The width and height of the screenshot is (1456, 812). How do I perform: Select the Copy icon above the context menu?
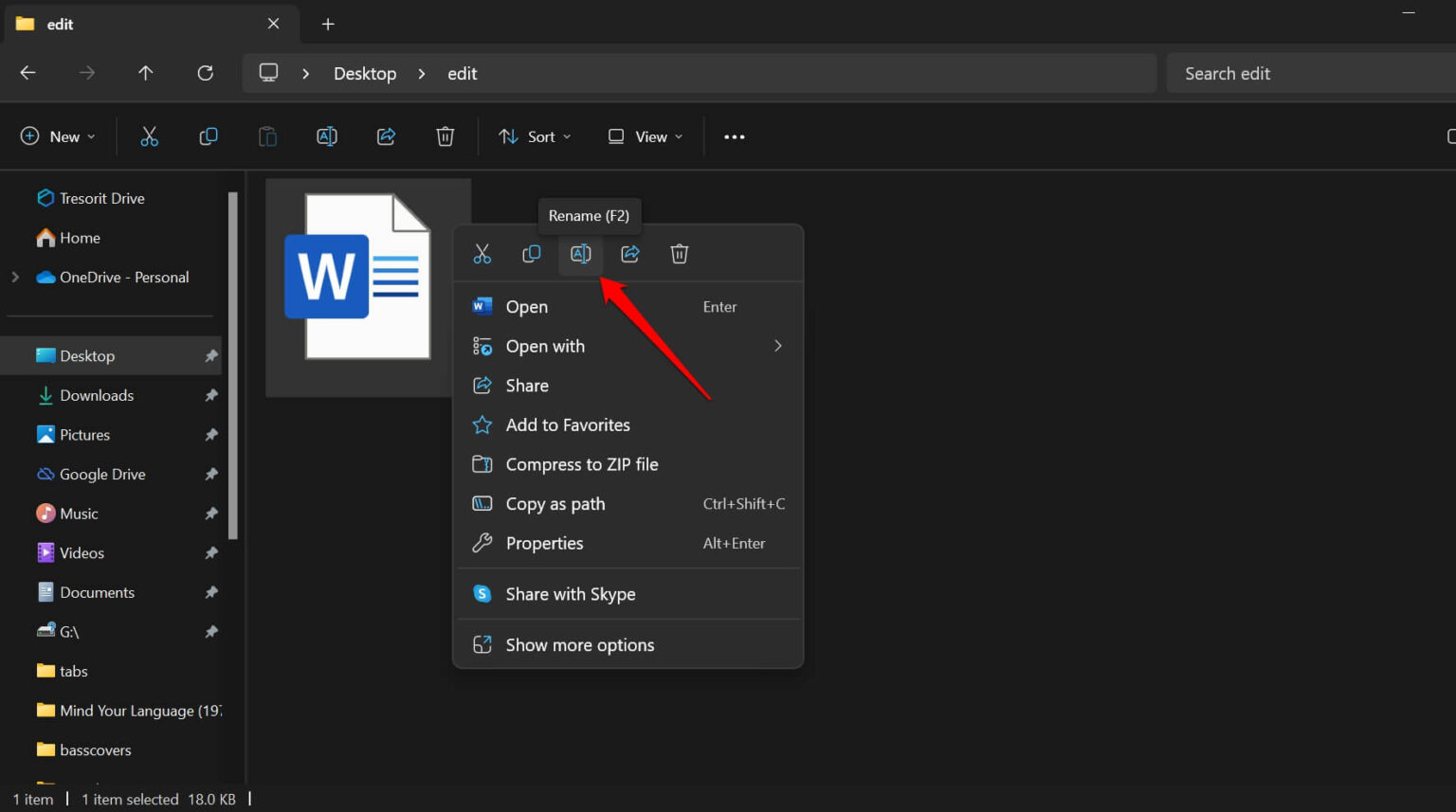point(532,253)
